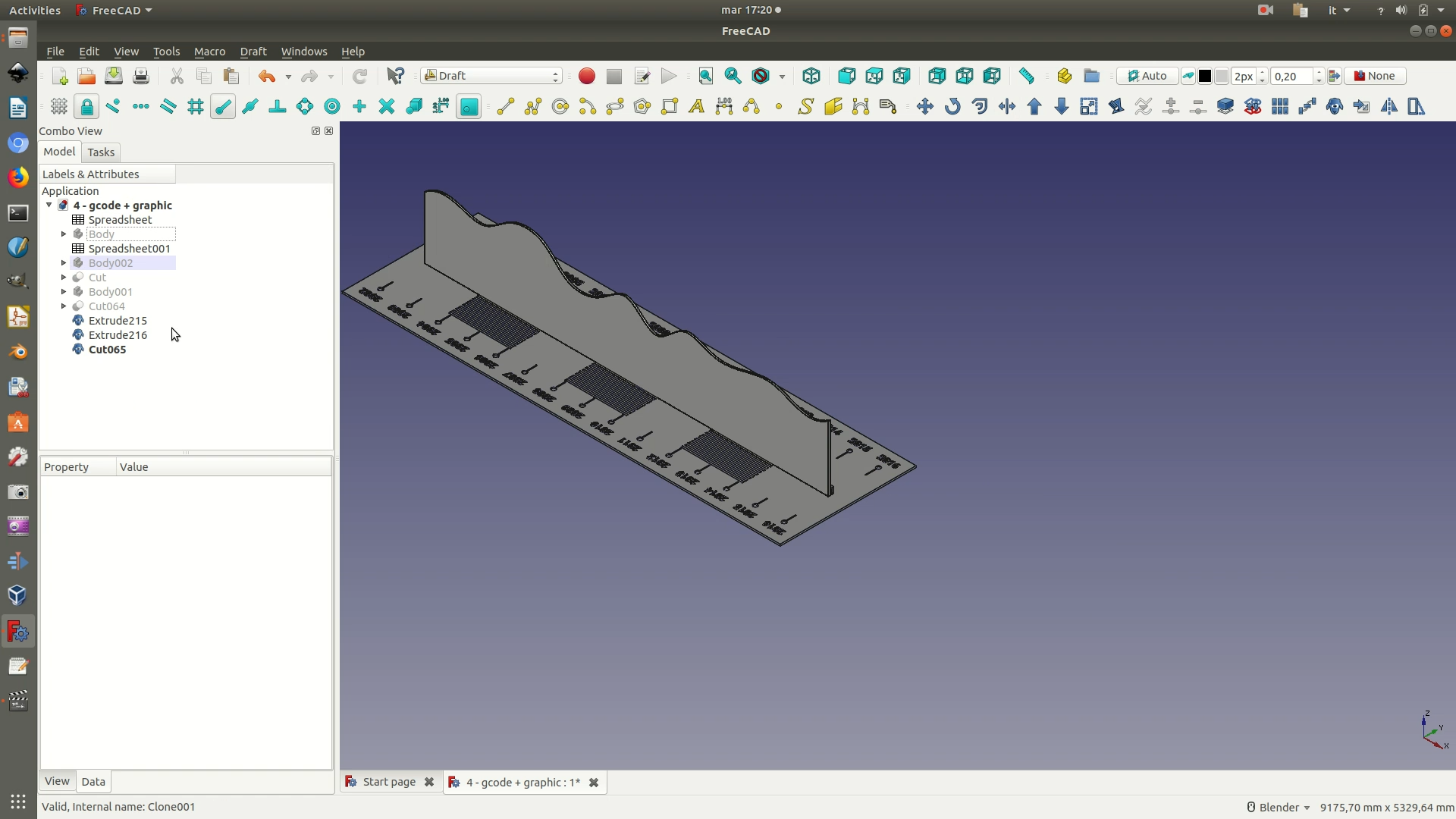The width and height of the screenshot is (1456, 819).
Task: Toggle snap to endpoint
Action: click(x=223, y=106)
